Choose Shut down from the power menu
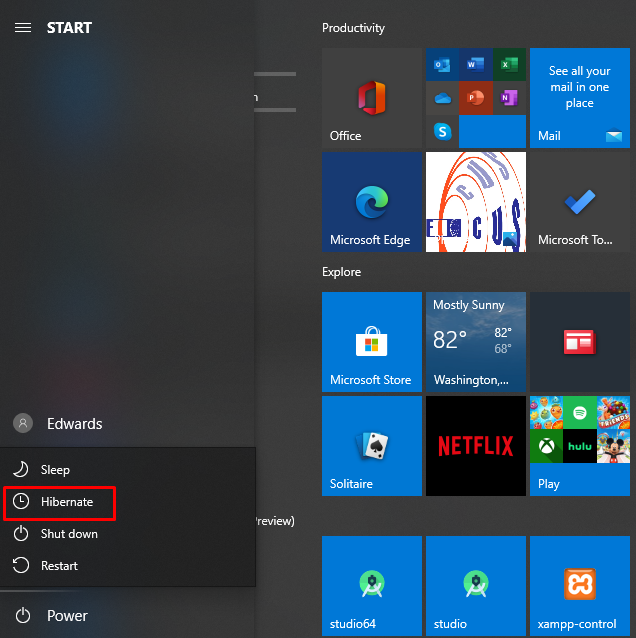Image resolution: width=636 pixels, height=638 pixels. click(128, 534)
